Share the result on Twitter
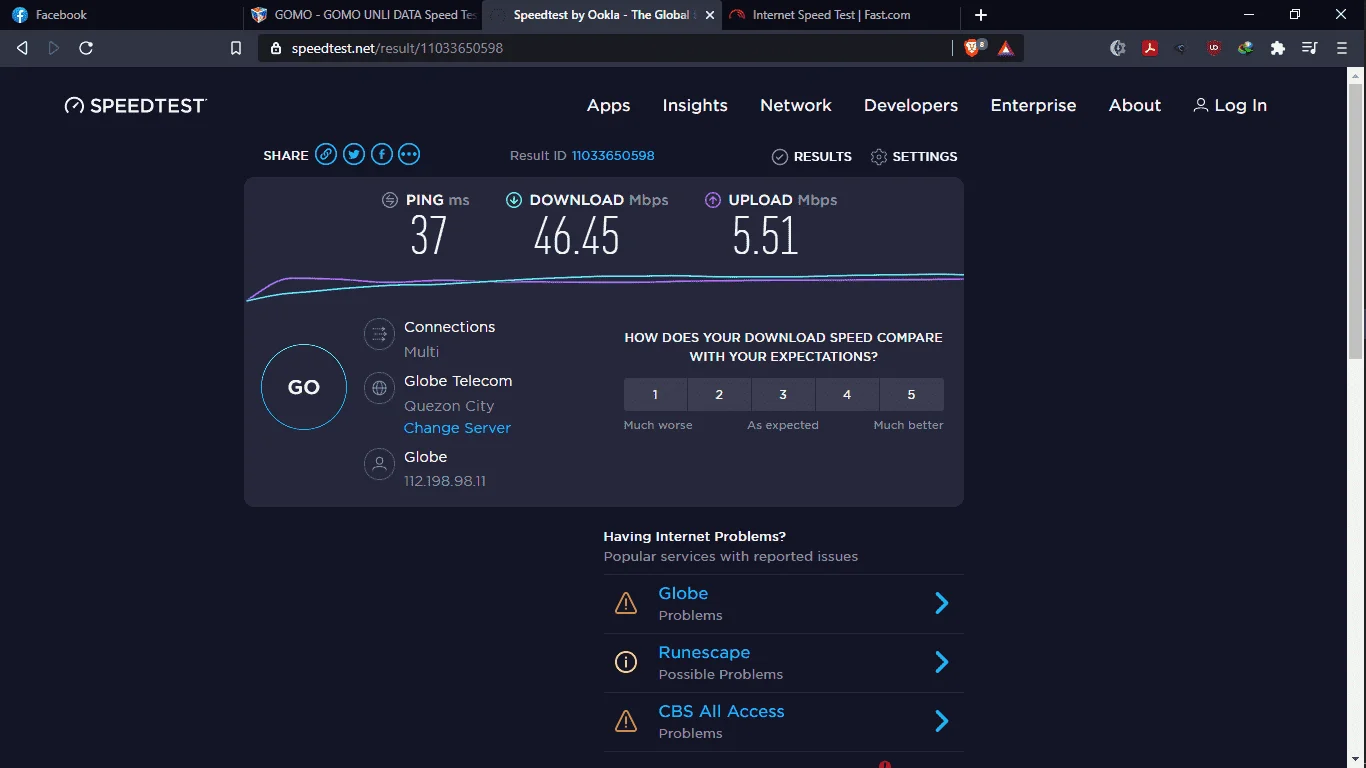Screen dimensions: 1366x768 click(354, 155)
